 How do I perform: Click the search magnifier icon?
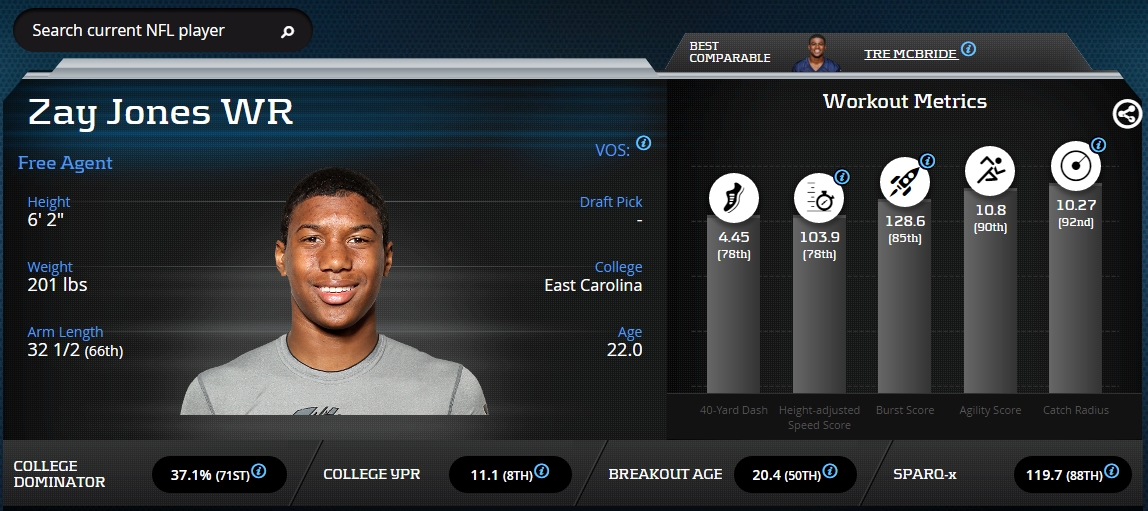tap(288, 31)
